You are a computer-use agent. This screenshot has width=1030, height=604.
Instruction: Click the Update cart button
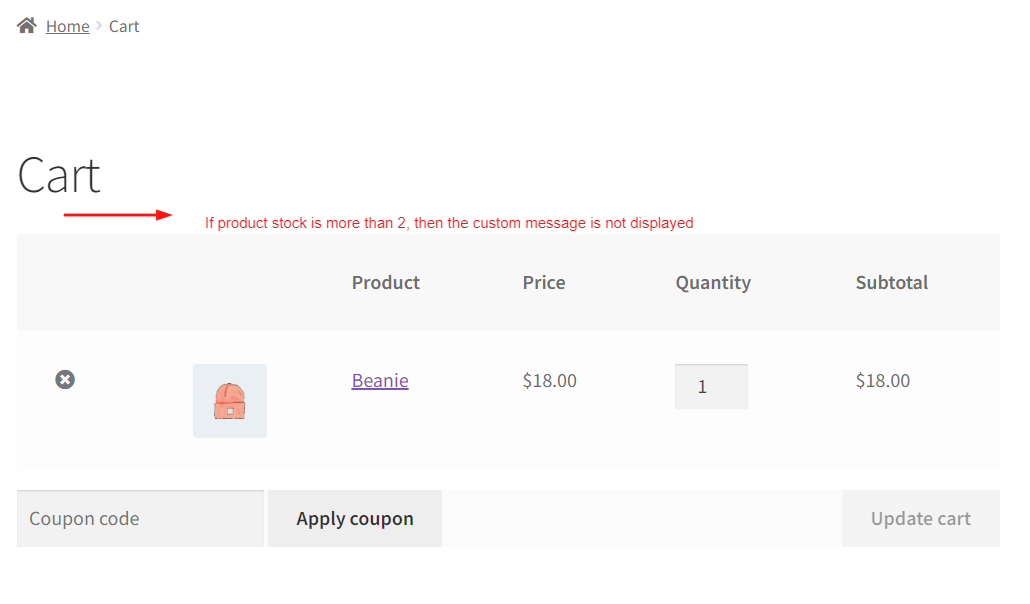click(x=919, y=518)
